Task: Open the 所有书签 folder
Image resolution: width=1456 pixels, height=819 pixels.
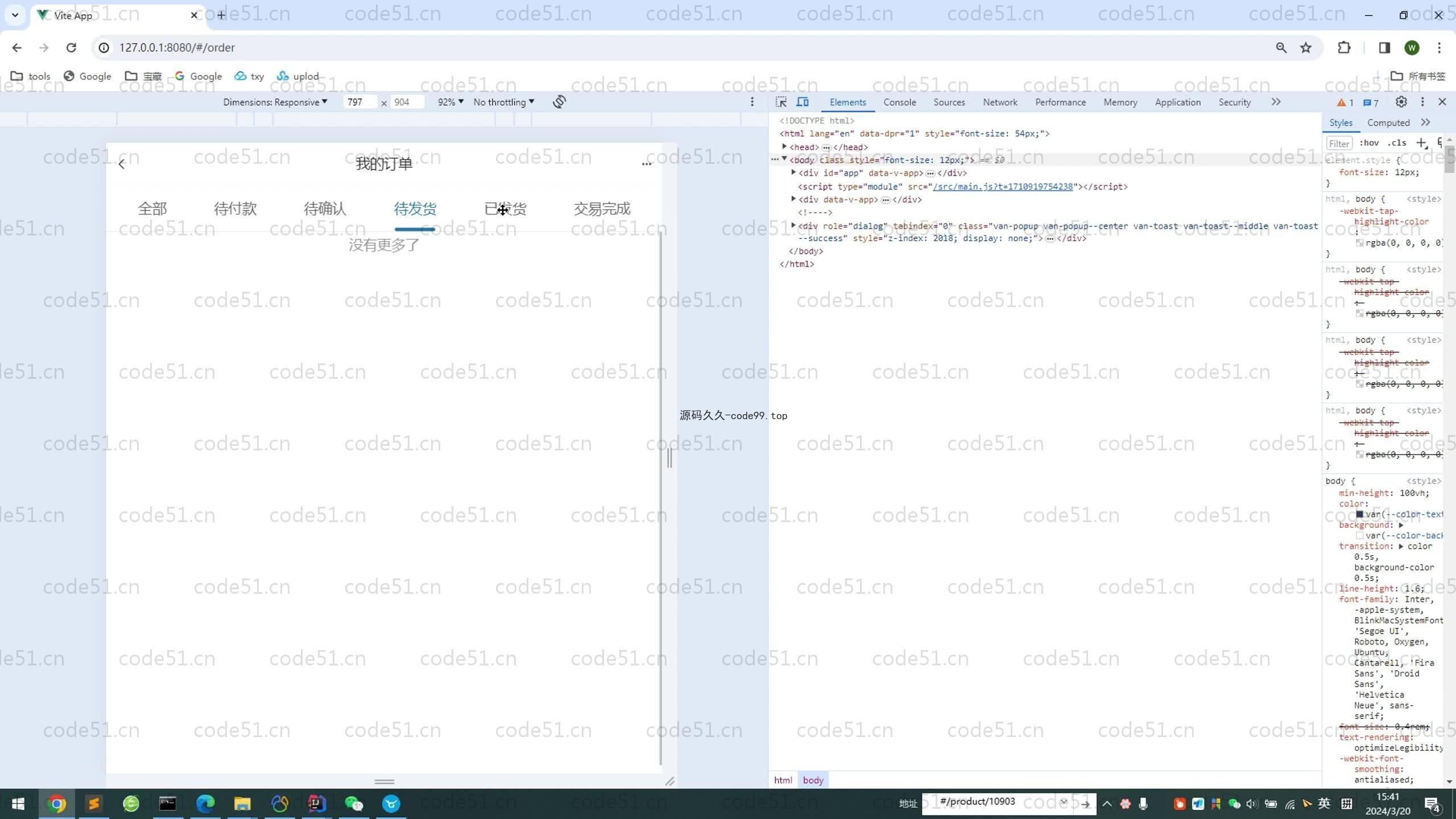Action: pos(1418,76)
